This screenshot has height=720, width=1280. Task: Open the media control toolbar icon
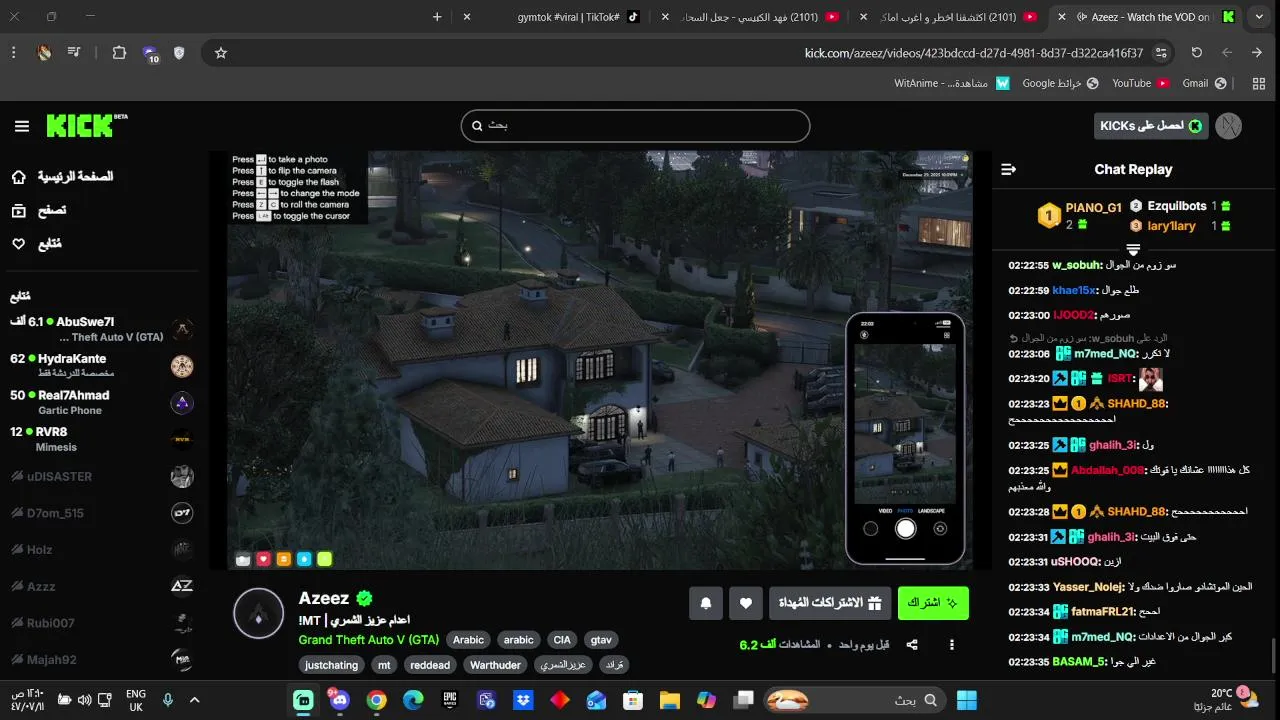(74, 53)
